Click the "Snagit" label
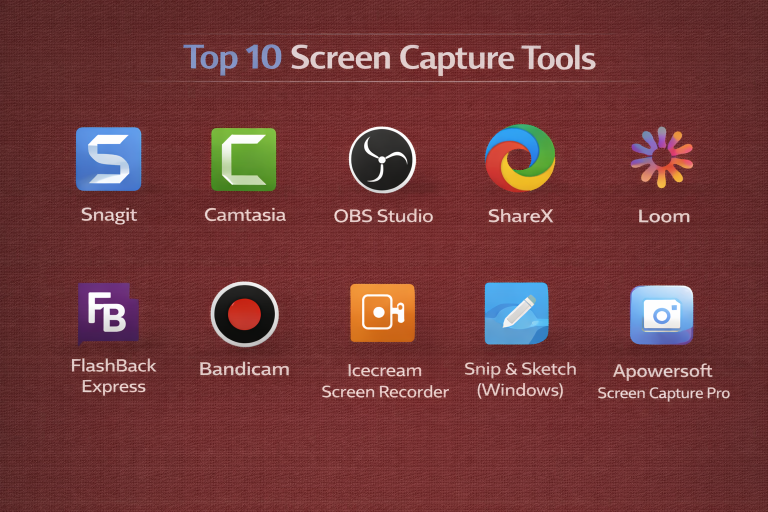The height and width of the screenshot is (512, 768). point(109,215)
